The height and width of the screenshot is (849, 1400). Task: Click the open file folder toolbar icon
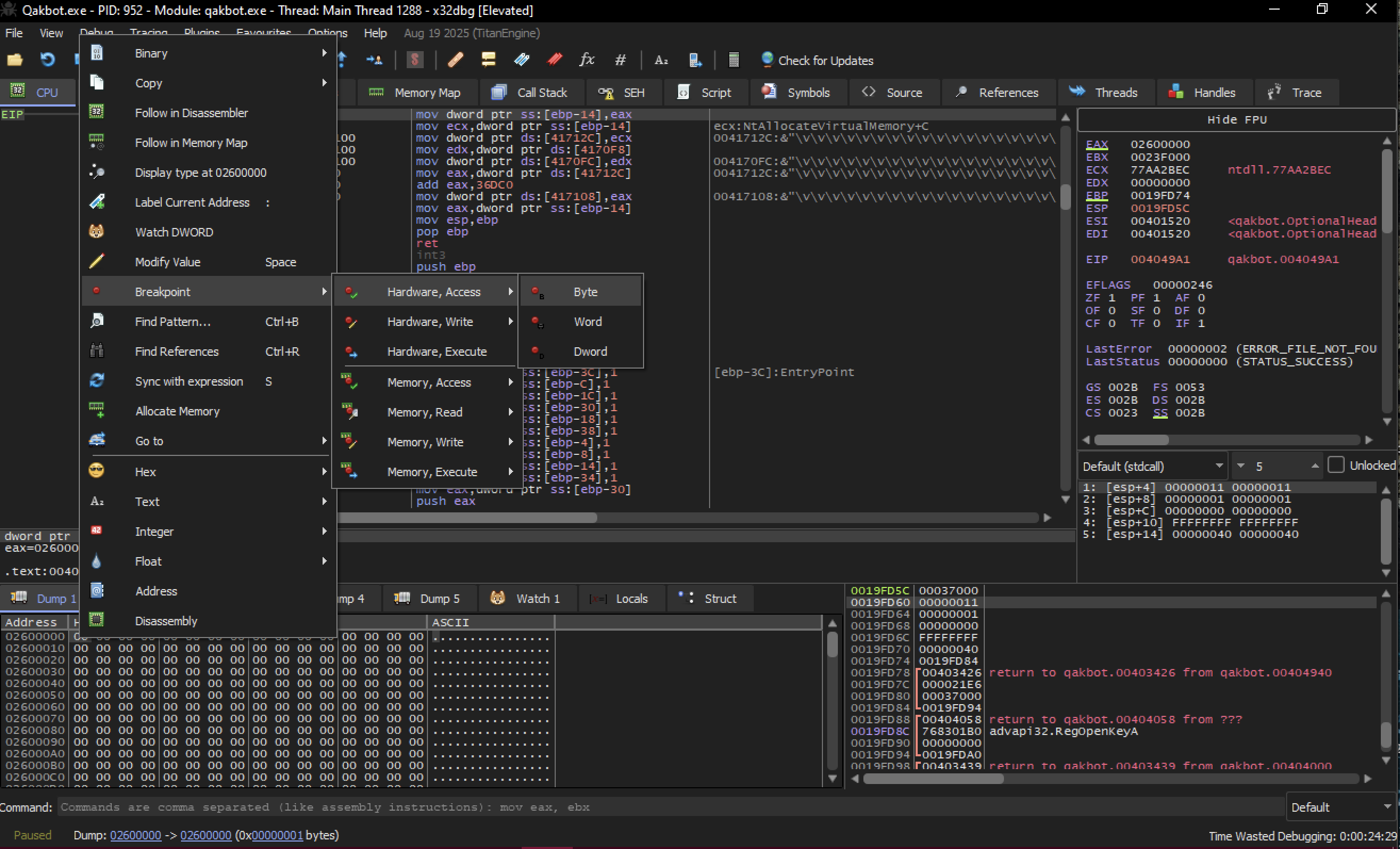coord(15,59)
